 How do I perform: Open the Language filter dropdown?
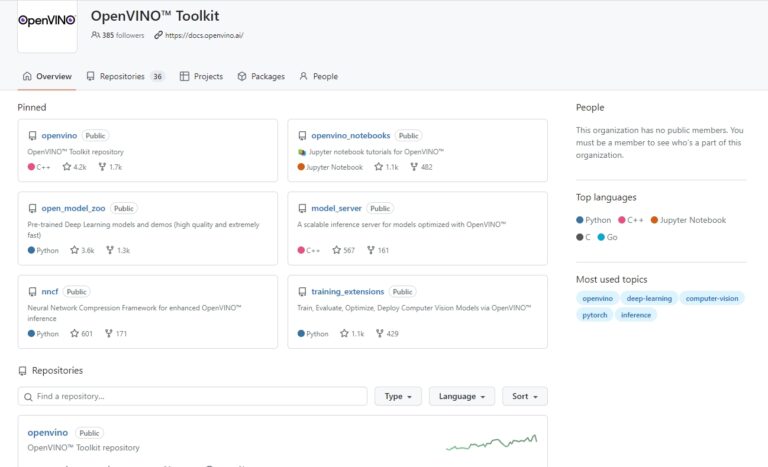click(461, 396)
